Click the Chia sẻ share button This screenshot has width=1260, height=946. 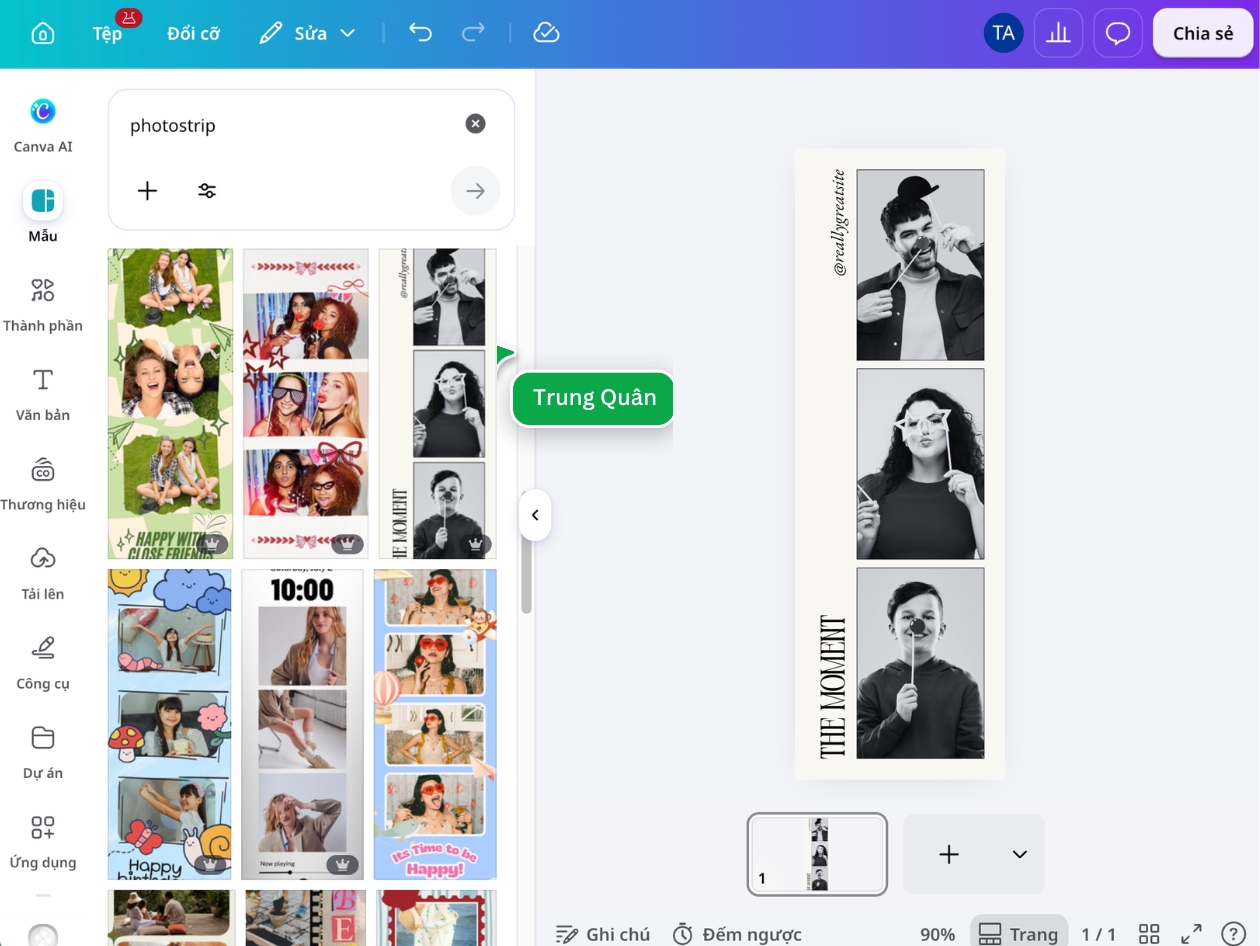(x=1203, y=33)
